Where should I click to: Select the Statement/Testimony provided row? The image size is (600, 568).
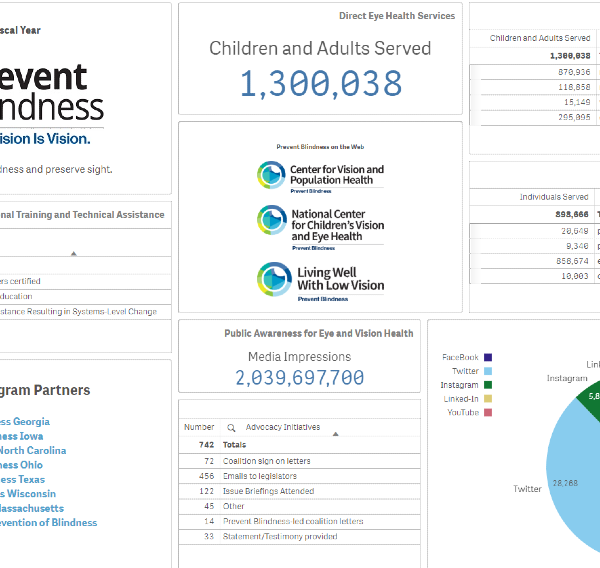[x=299, y=537]
